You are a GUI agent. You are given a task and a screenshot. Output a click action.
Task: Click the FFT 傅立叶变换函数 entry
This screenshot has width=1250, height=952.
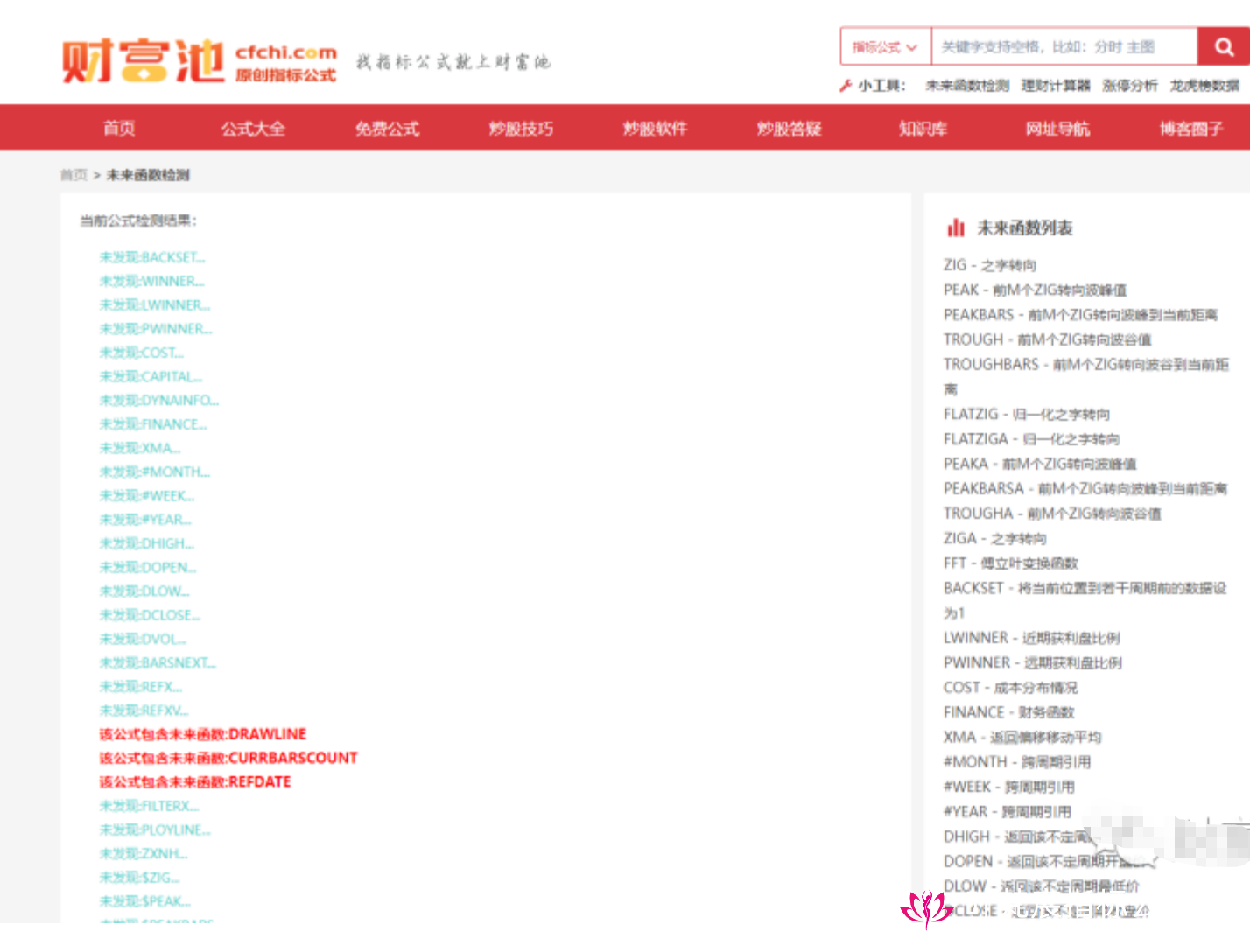click(x=1010, y=563)
